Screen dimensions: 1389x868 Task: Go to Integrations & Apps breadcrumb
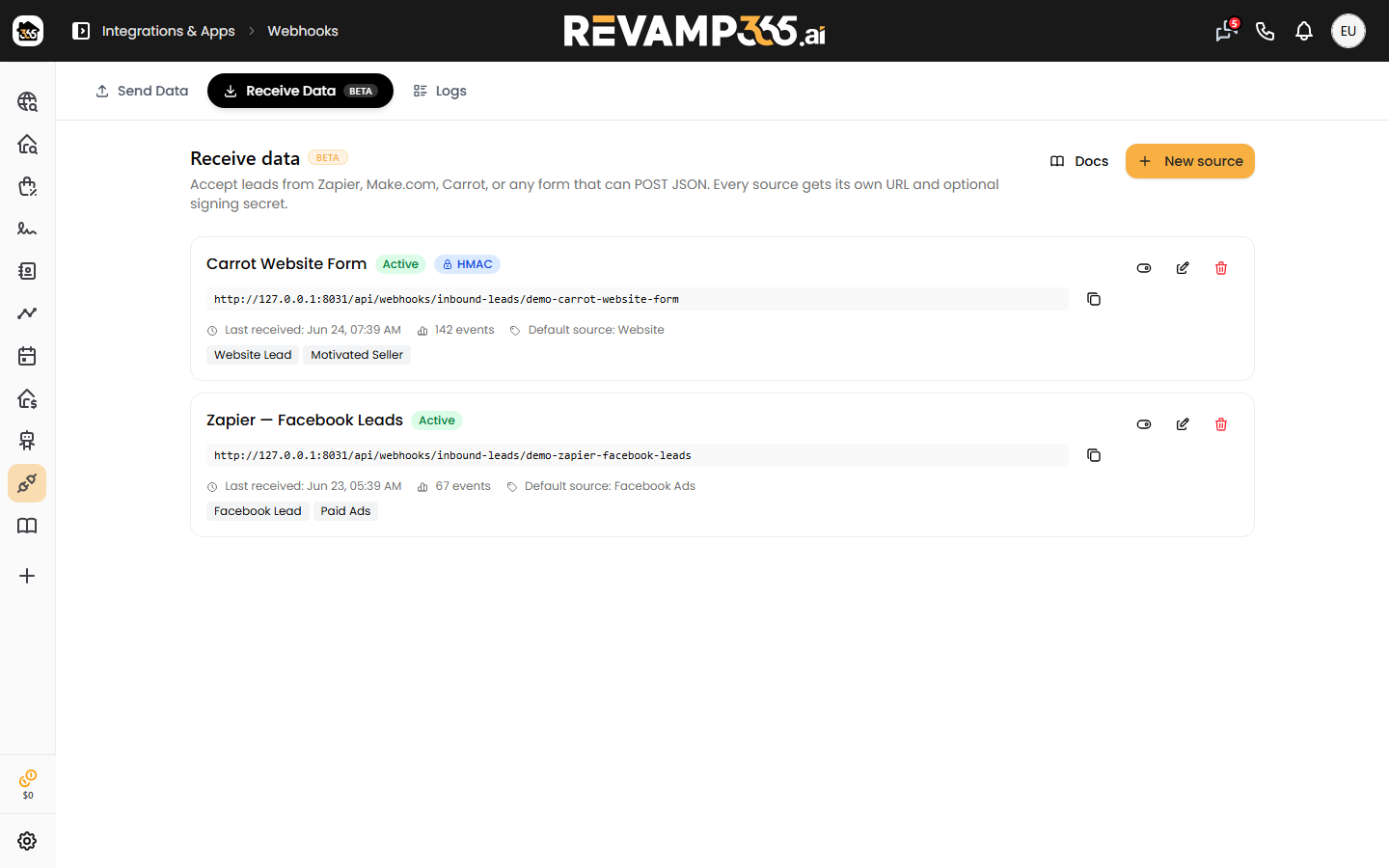[169, 31]
